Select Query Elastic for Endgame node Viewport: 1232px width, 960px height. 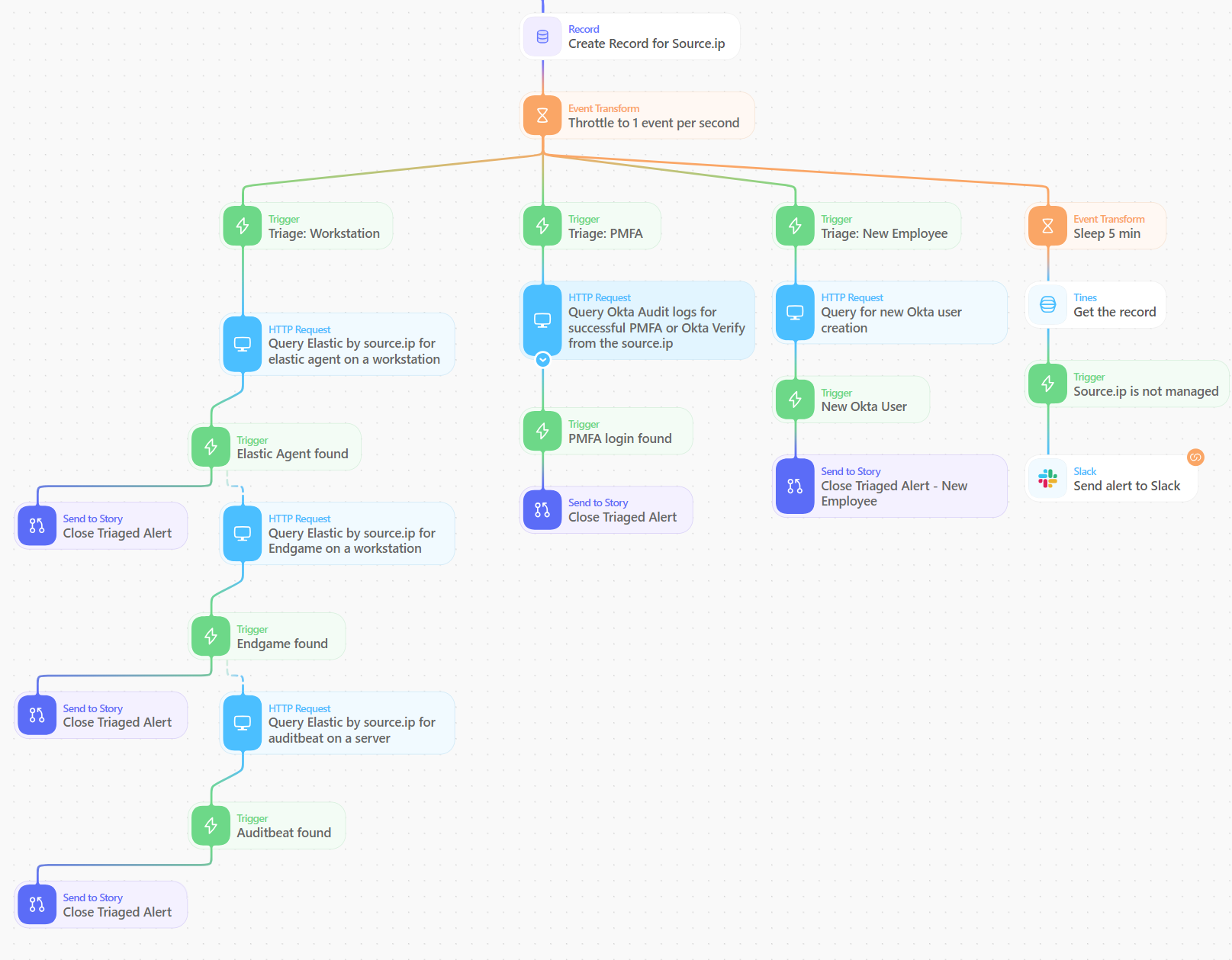(338, 533)
